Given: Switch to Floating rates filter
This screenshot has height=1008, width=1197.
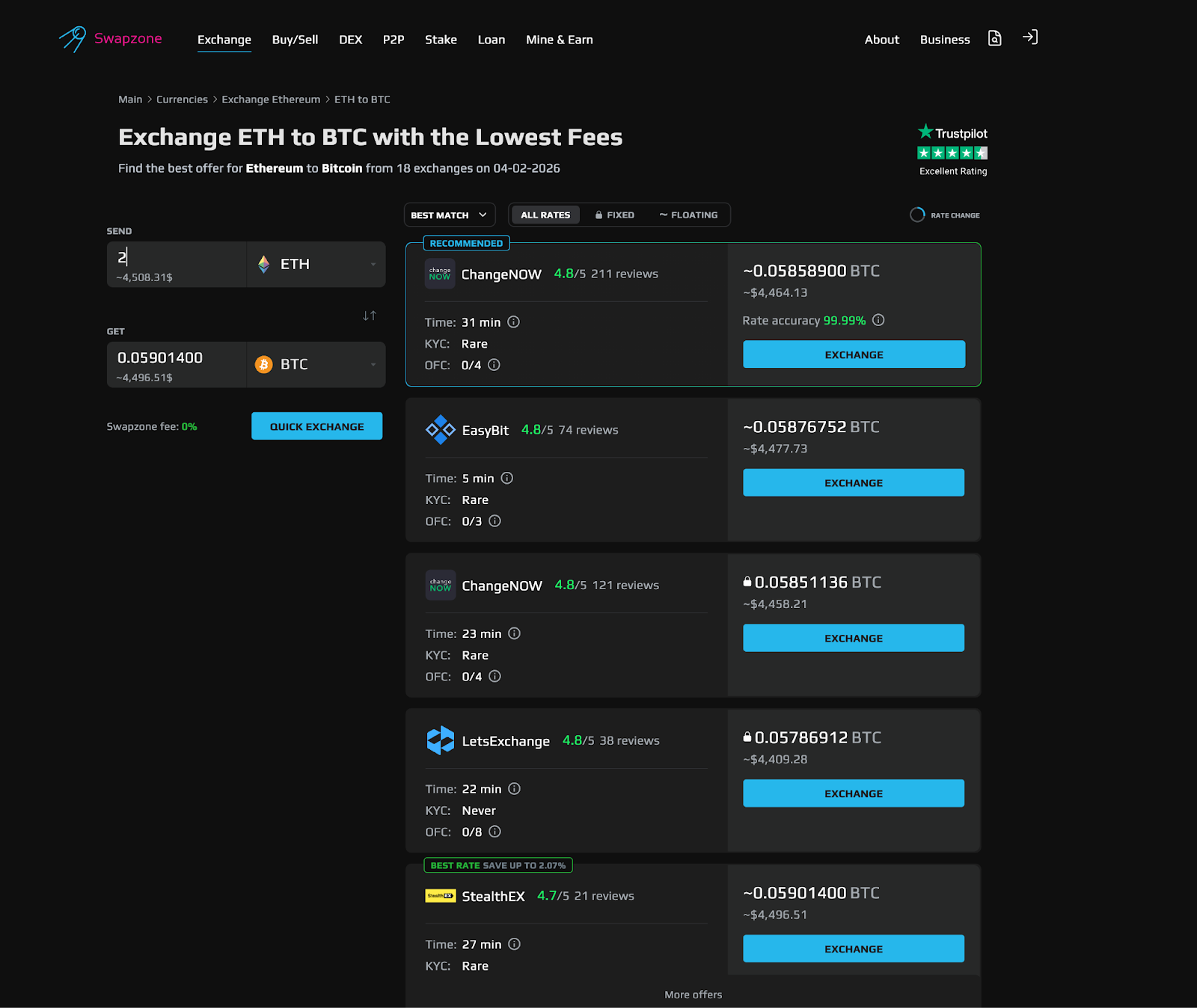Looking at the screenshot, I should click(x=688, y=215).
